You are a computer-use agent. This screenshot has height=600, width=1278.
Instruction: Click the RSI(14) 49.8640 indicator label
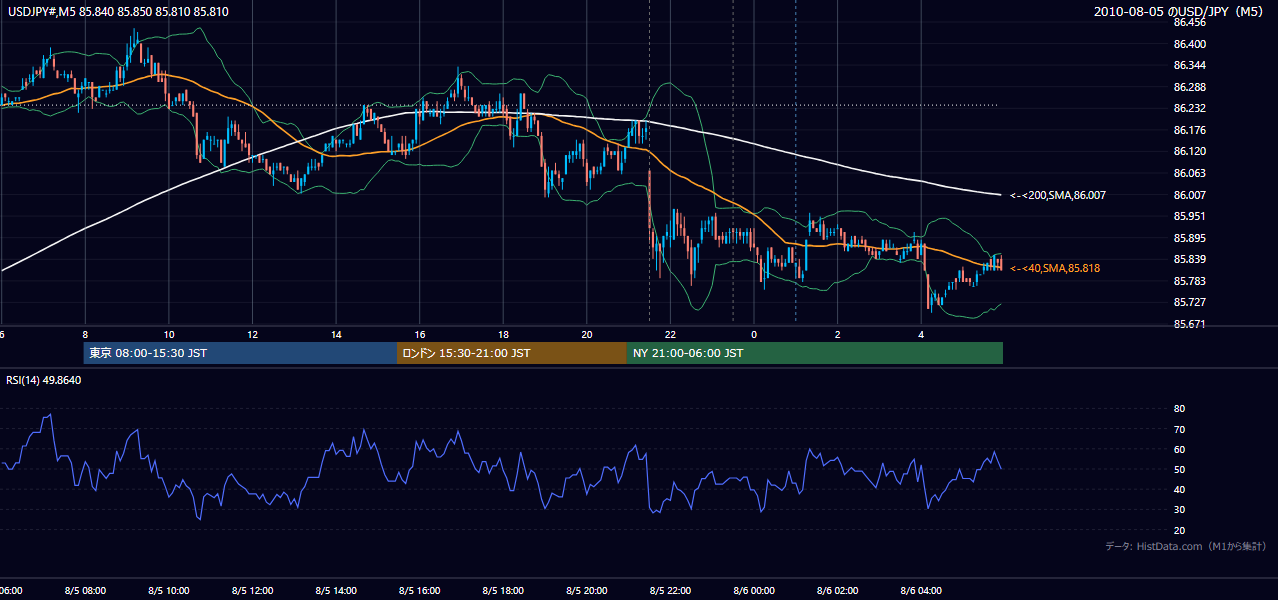pos(44,380)
